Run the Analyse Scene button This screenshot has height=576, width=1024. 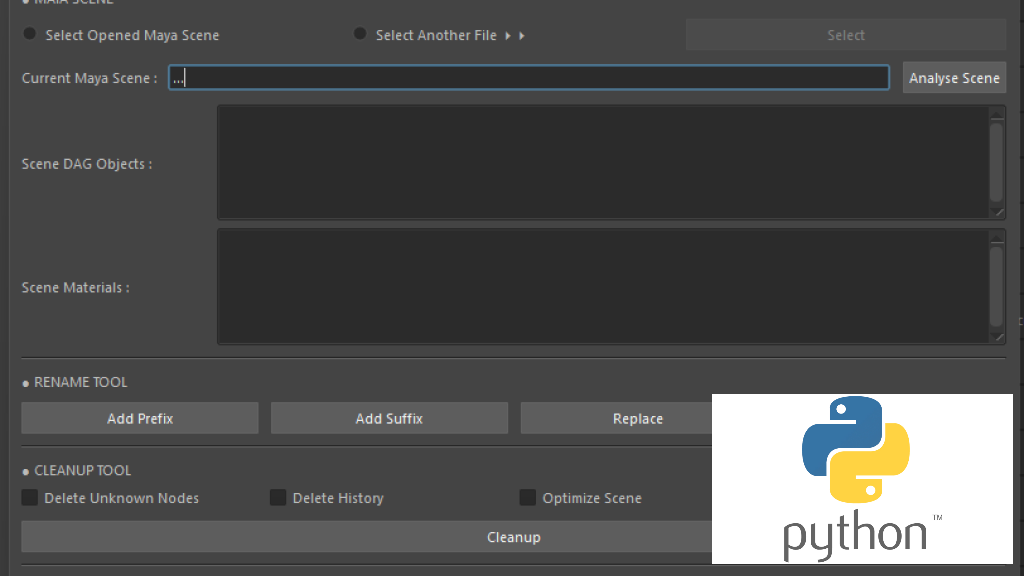point(954,78)
